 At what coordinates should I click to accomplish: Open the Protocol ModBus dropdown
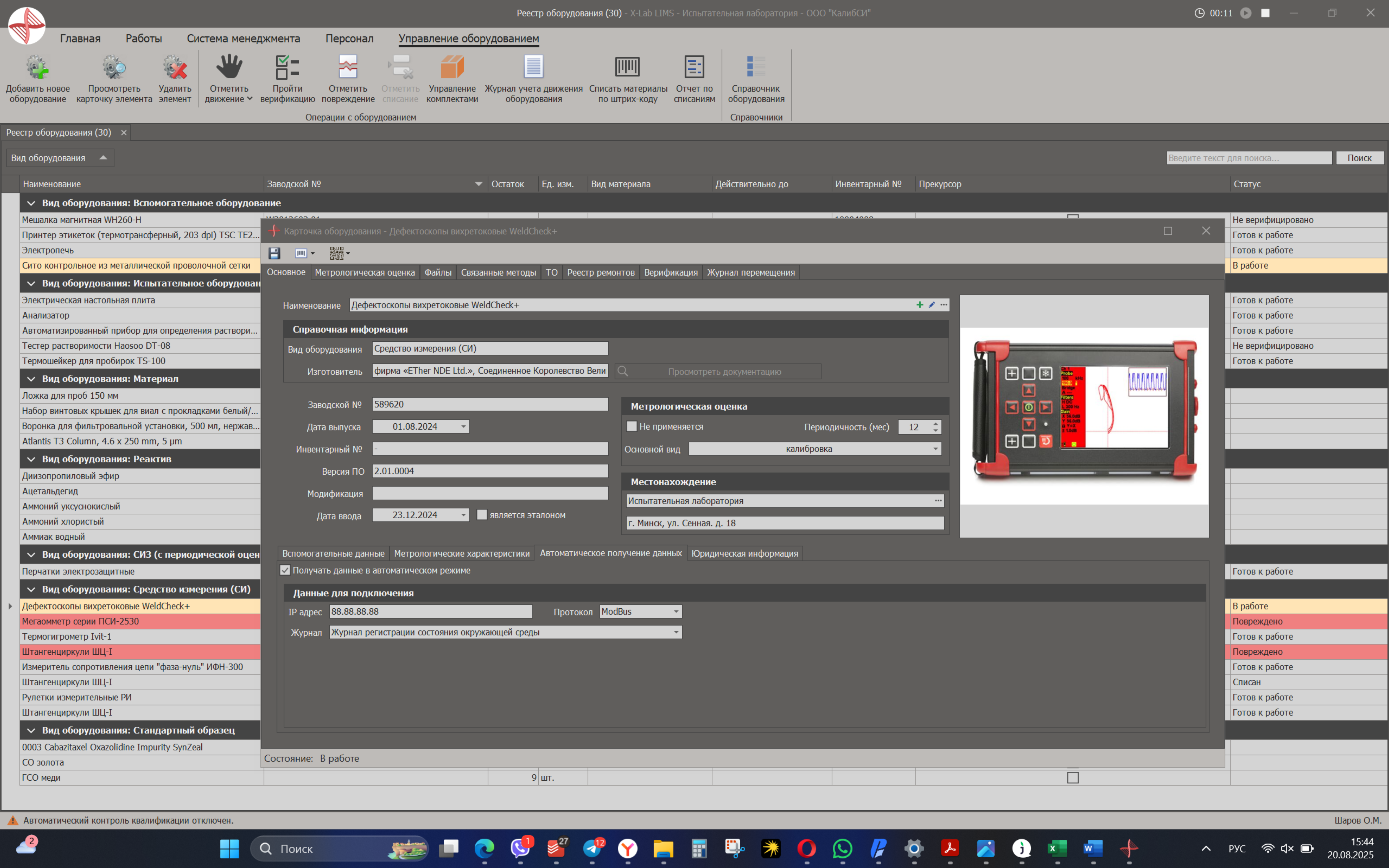[676, 611]
